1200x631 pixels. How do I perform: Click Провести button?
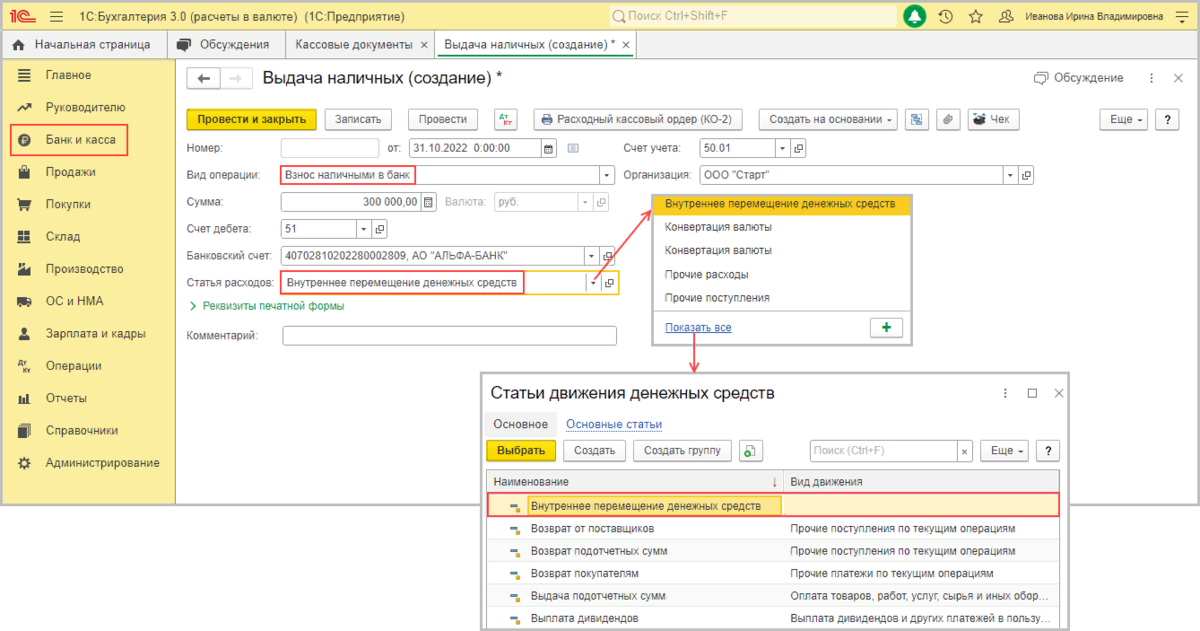click(x=443, y=119)
